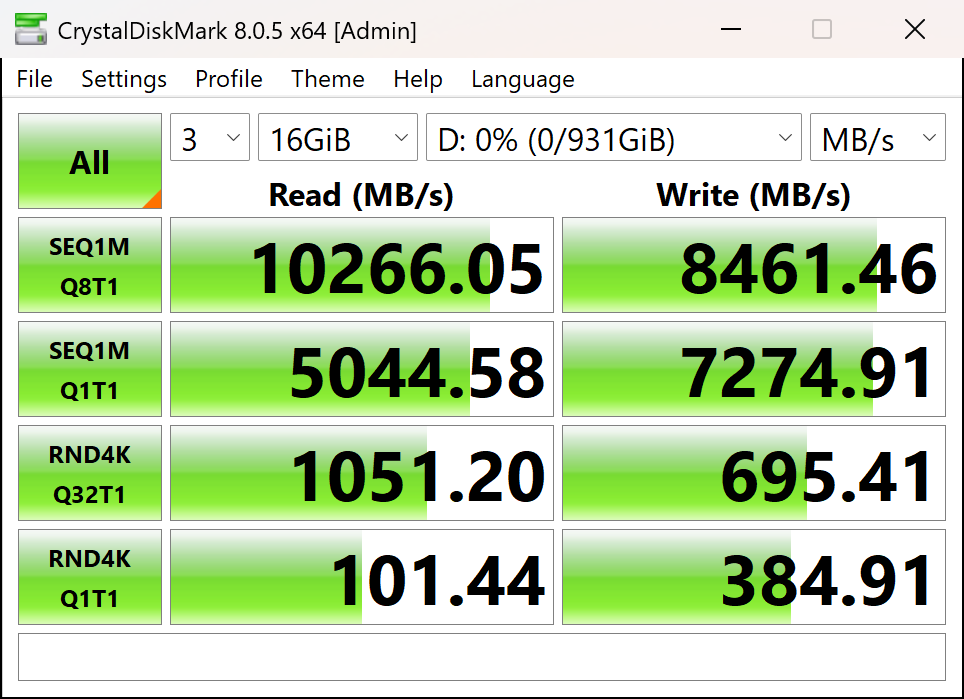This screenshot has width=964, height=699.
Task: Open the test size dropdown showing 16GiB
Action: click(x=338, y=137)
